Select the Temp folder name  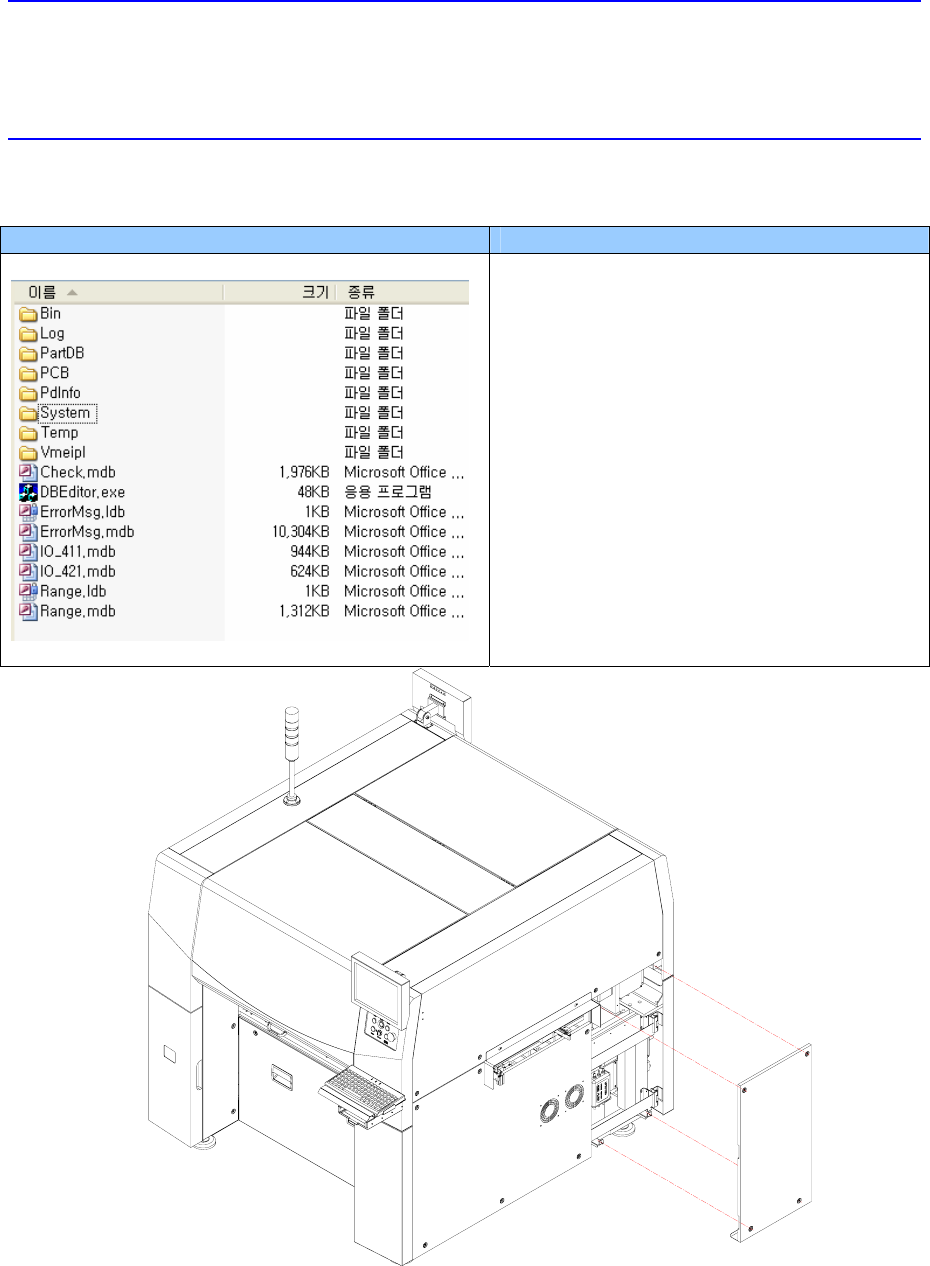click(x=59, y=433)
